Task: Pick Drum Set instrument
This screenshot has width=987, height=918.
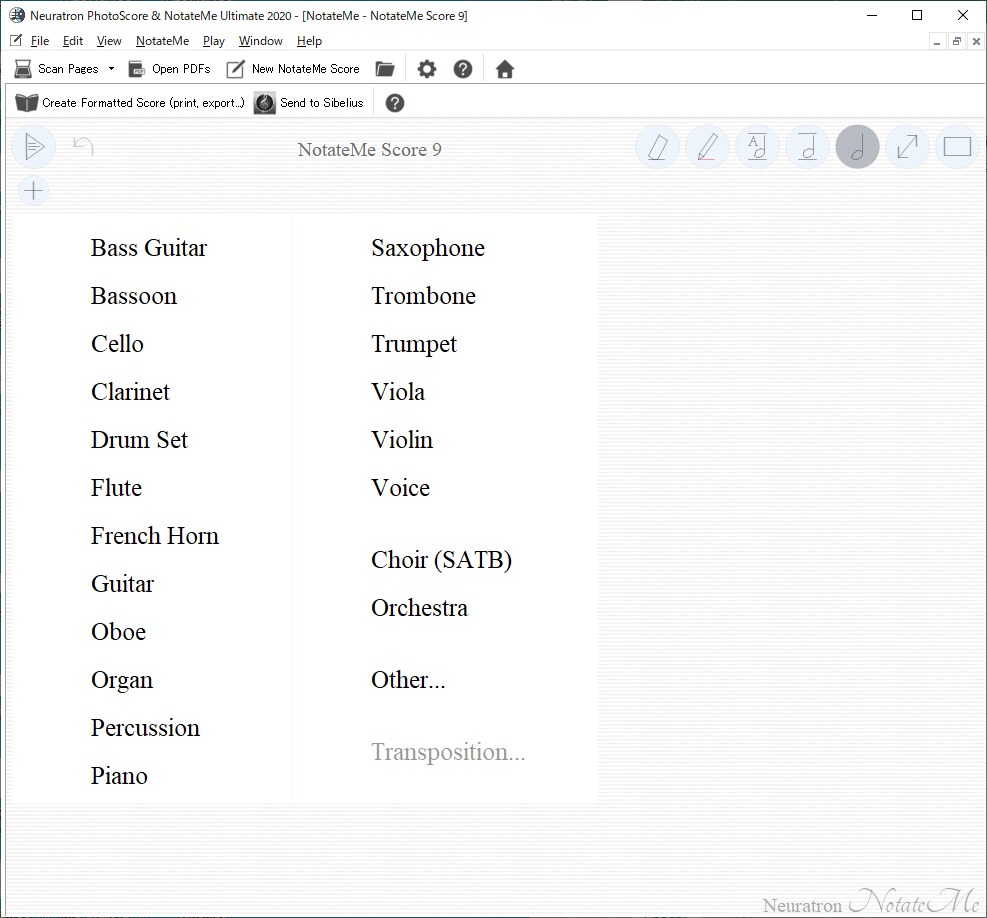Action: point(139,439)
